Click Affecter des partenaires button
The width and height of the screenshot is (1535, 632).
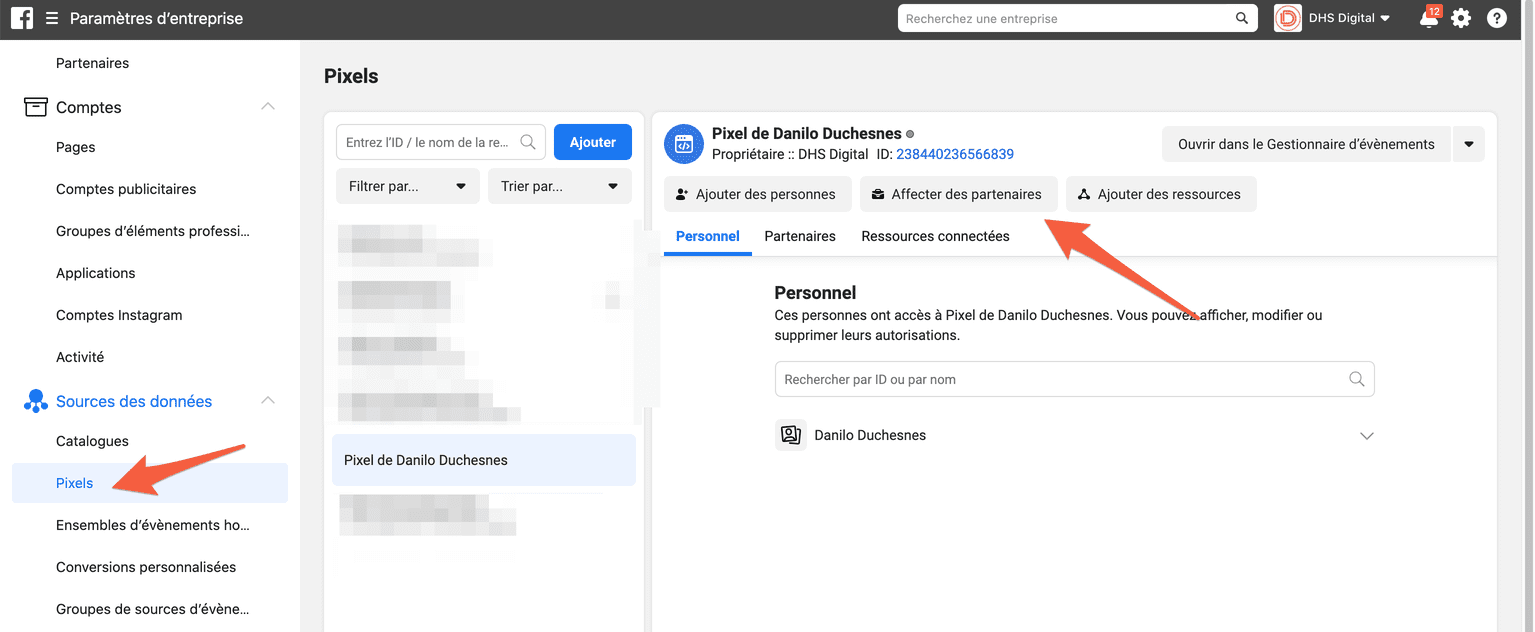(x=958, y=194)
